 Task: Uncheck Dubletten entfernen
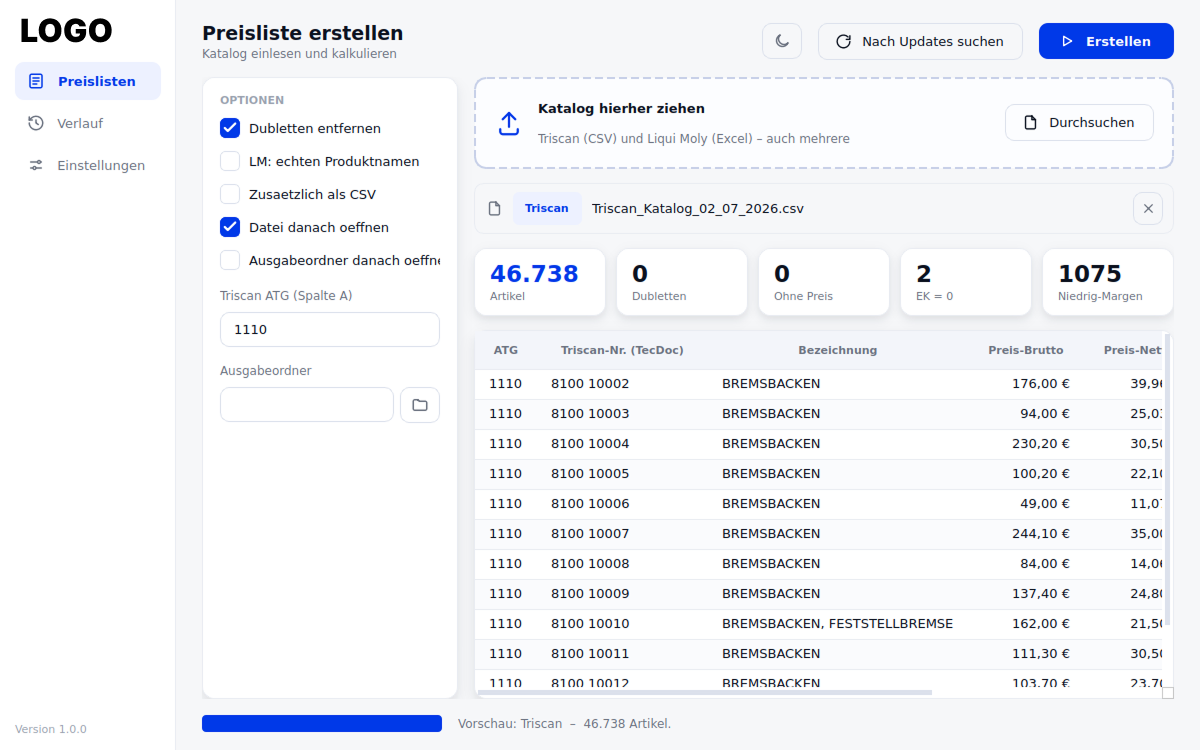pos(230,128)
